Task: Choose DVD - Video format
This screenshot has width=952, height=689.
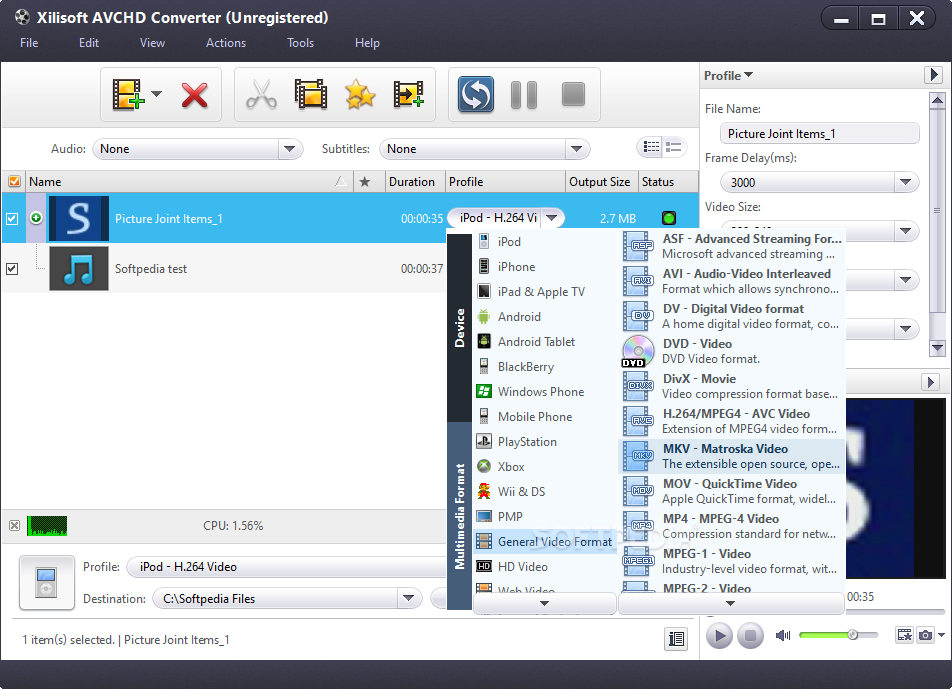Action: pyautogui.click(x=732, y=351)
